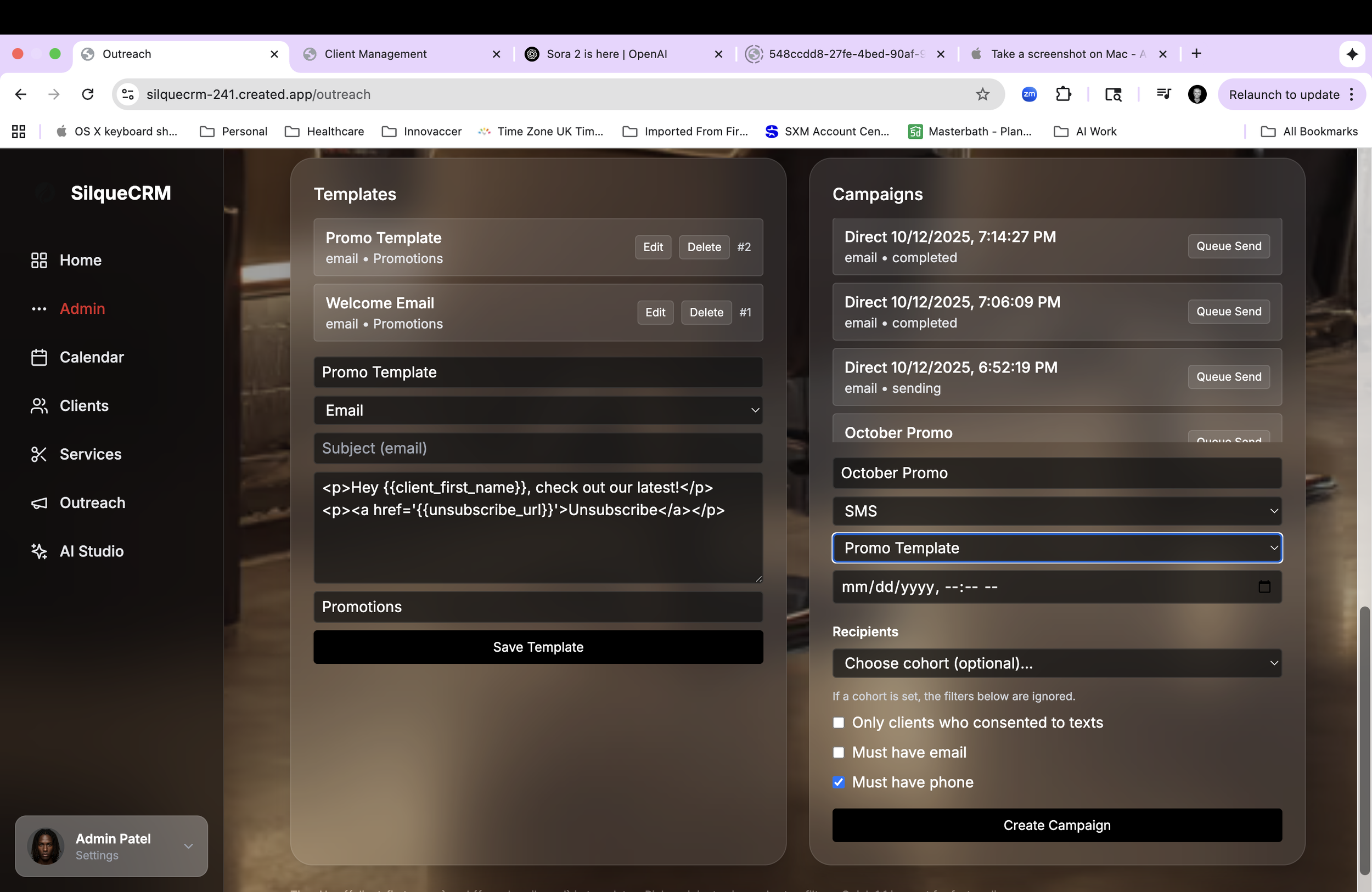Image resolution: width=1372 pixels, height=892 pixels.
Task: Delete the Welcome Email template
Action: click(x=706, y=312)
